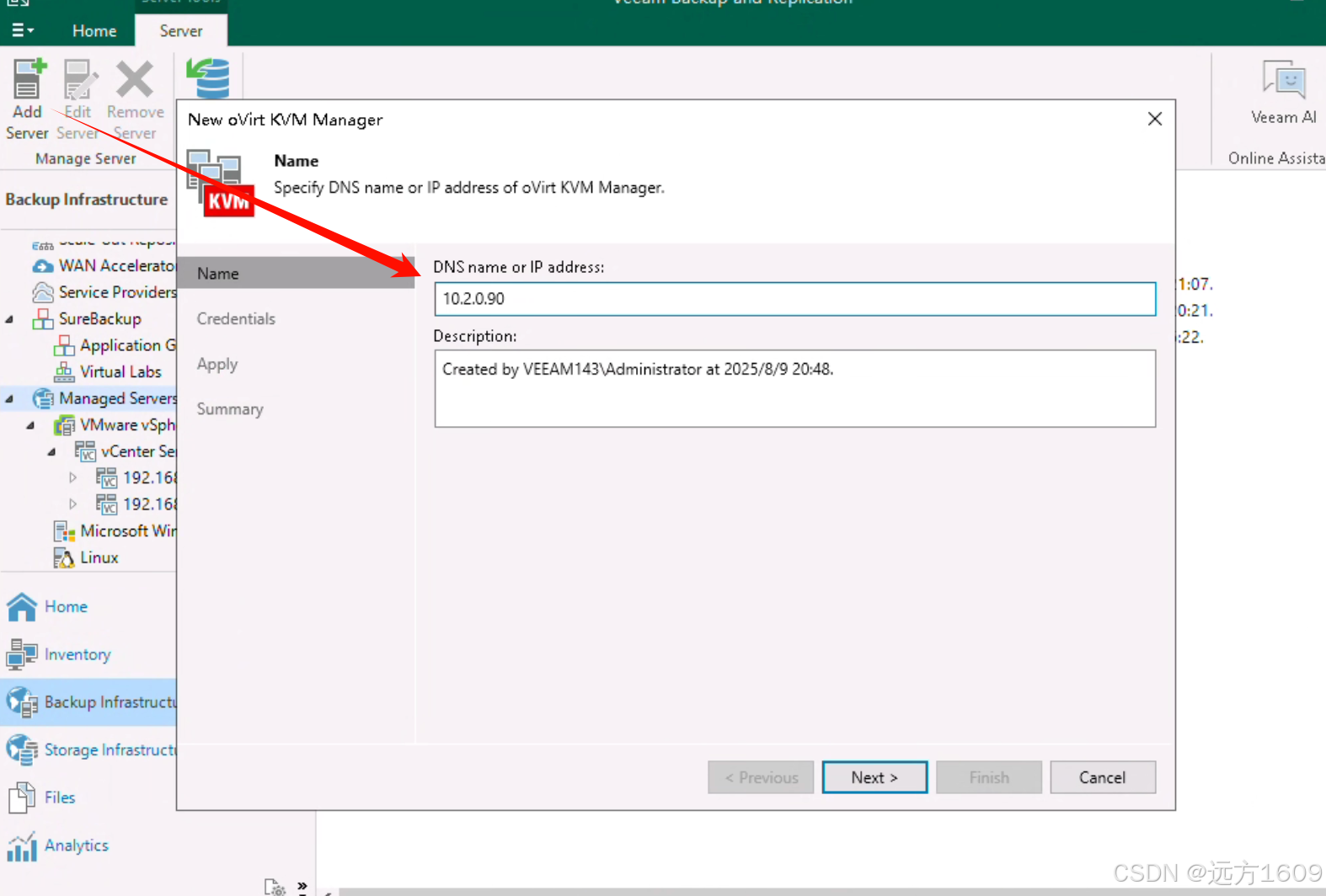
Task: Click the WAN Accelerators cloud icon
Action: (x=43, y=266)
